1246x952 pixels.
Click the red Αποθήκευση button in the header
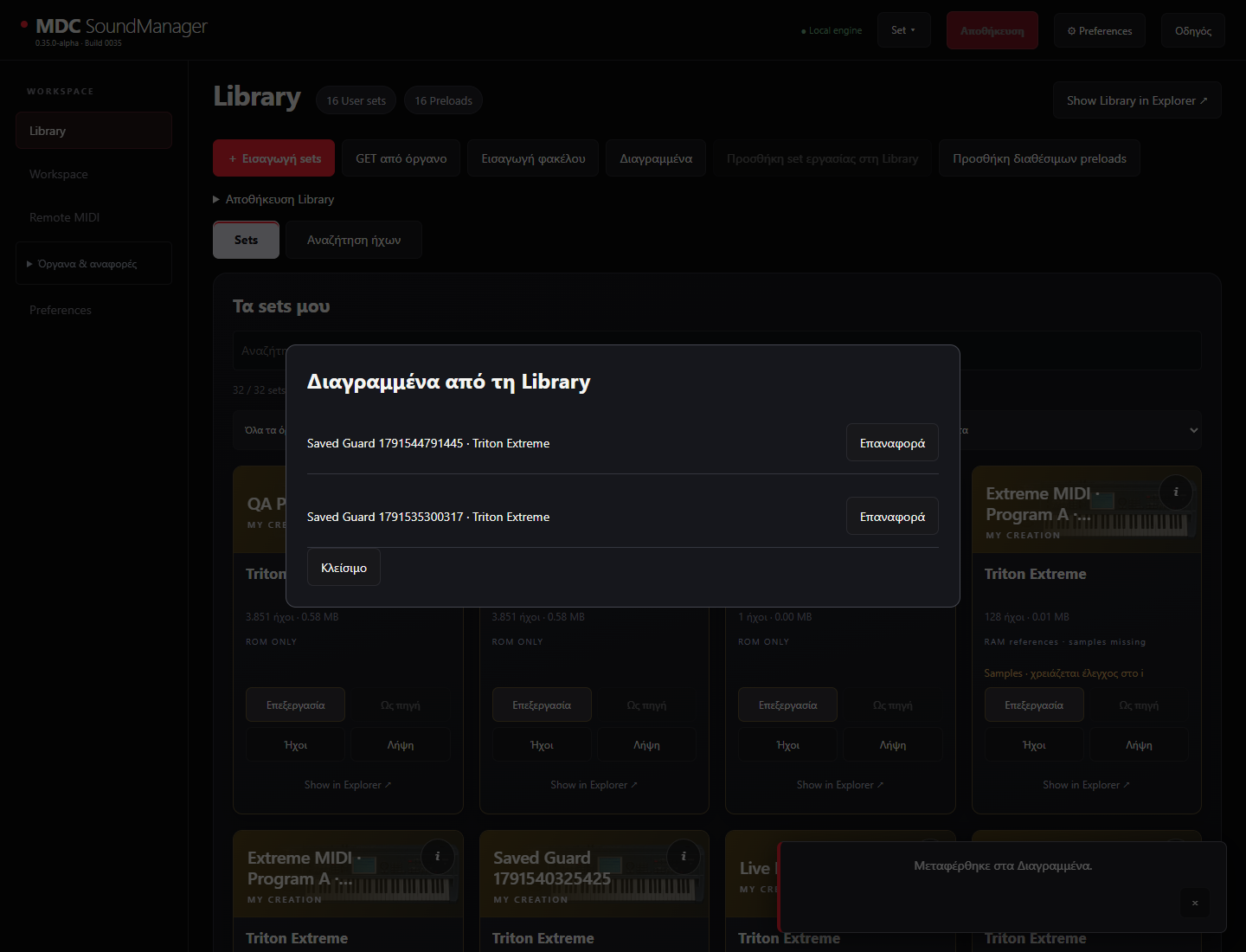[x=992, y=30]
